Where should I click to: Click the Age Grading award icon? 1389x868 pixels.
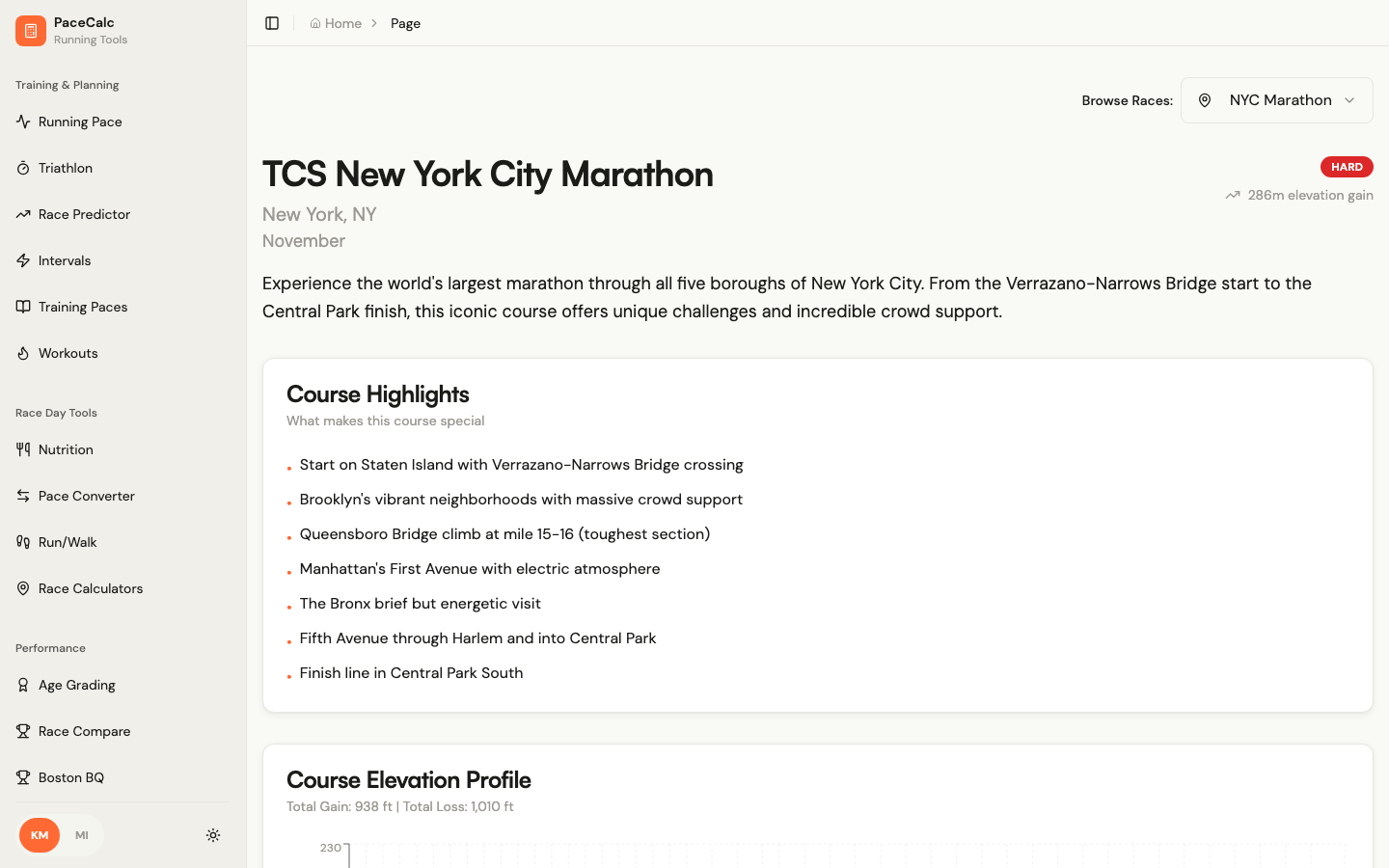point(23,685)
